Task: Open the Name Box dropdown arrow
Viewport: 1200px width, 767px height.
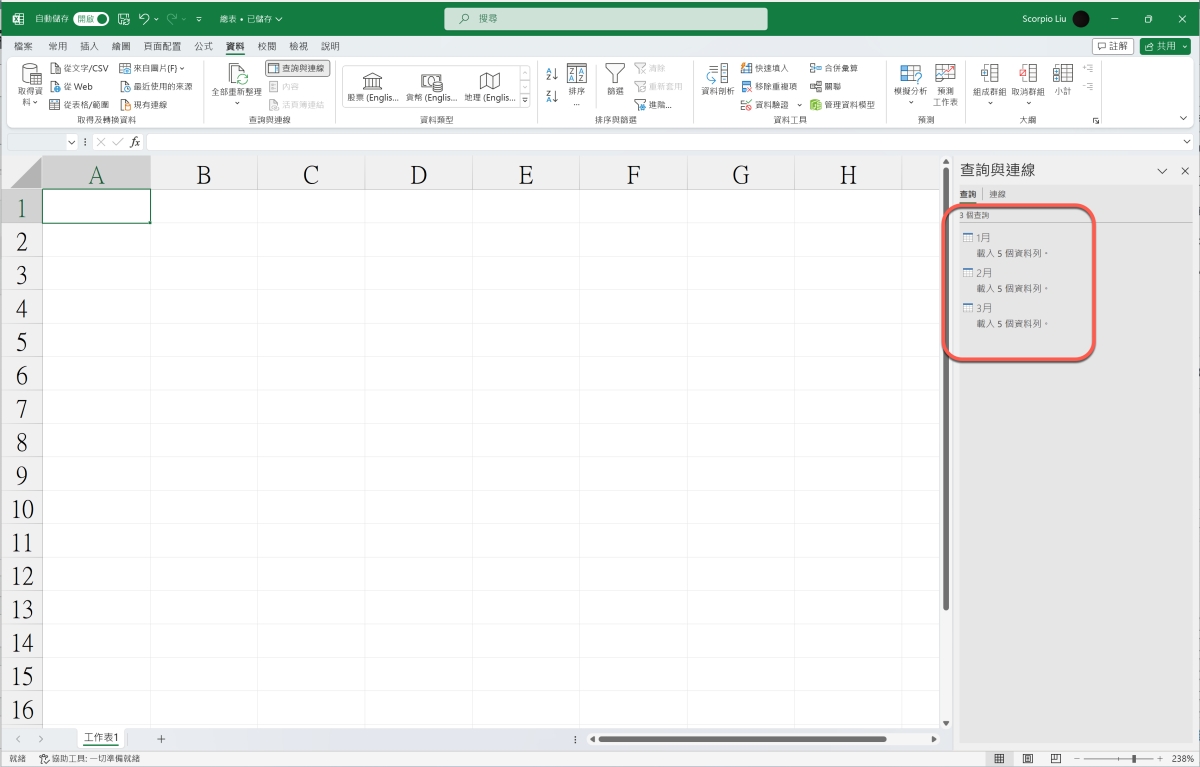Action: pyautogui.click(x=72, y=142)
